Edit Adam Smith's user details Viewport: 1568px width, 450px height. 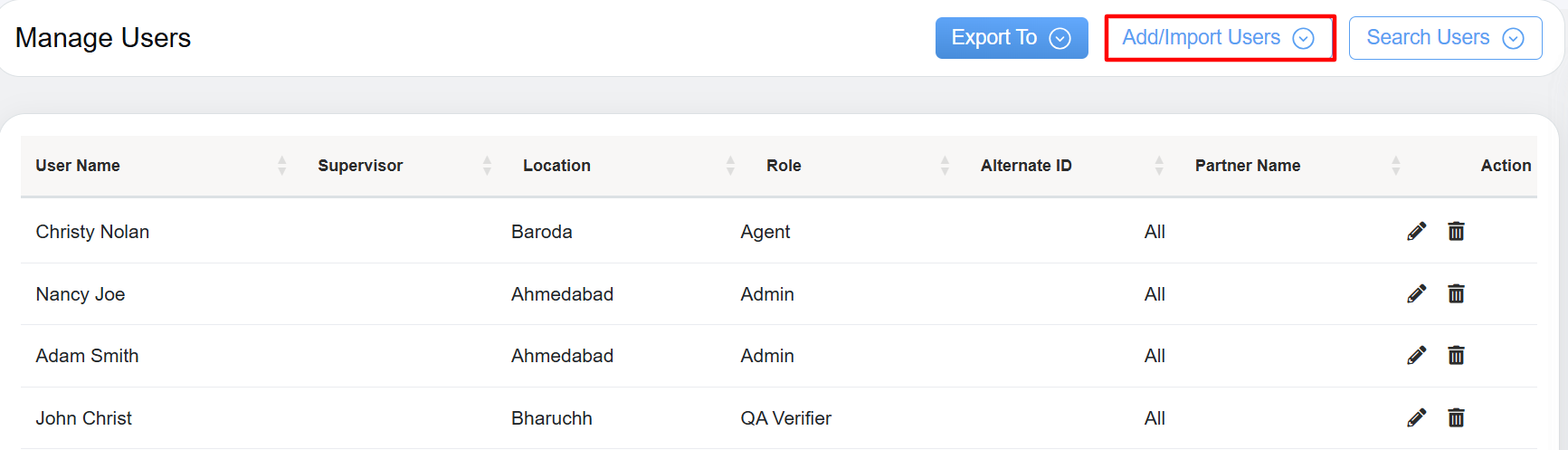tap(1416, 355)
